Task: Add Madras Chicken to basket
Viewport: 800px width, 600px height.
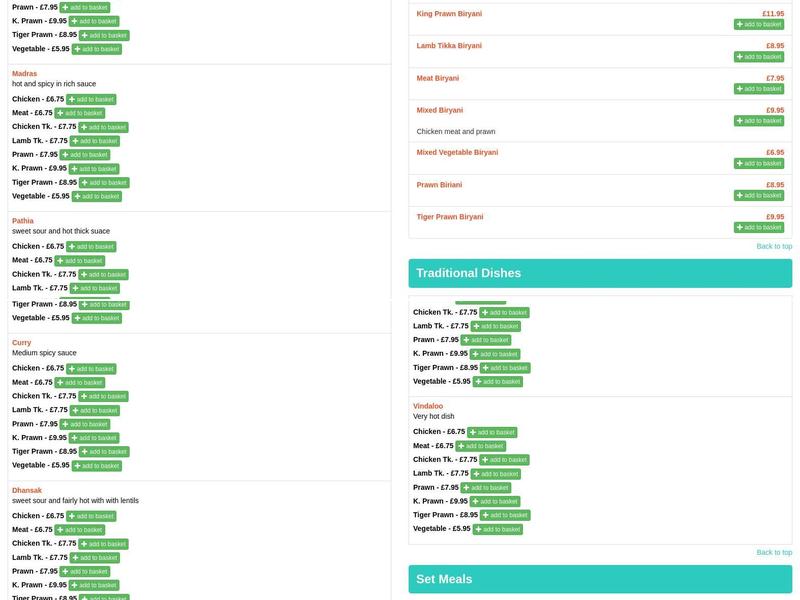Action: point(91,100)
